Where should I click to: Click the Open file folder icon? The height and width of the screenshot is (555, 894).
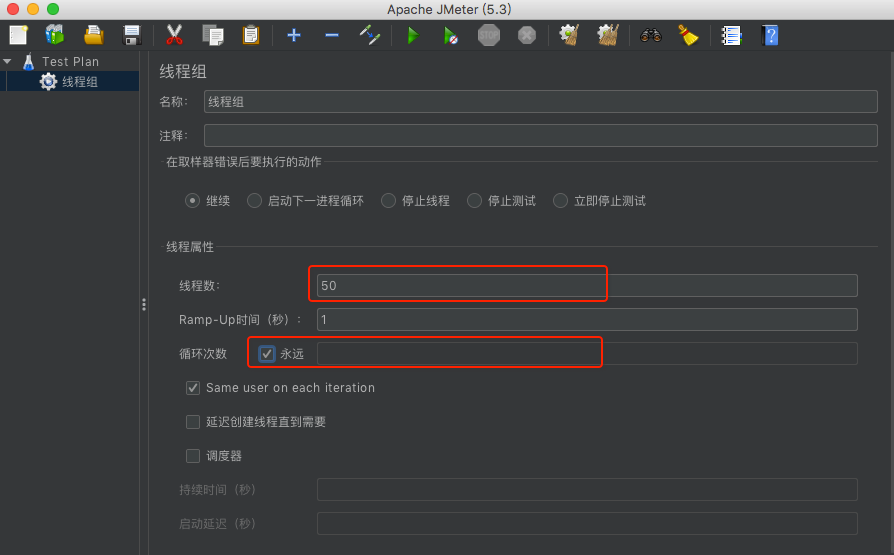pos(94,35)
